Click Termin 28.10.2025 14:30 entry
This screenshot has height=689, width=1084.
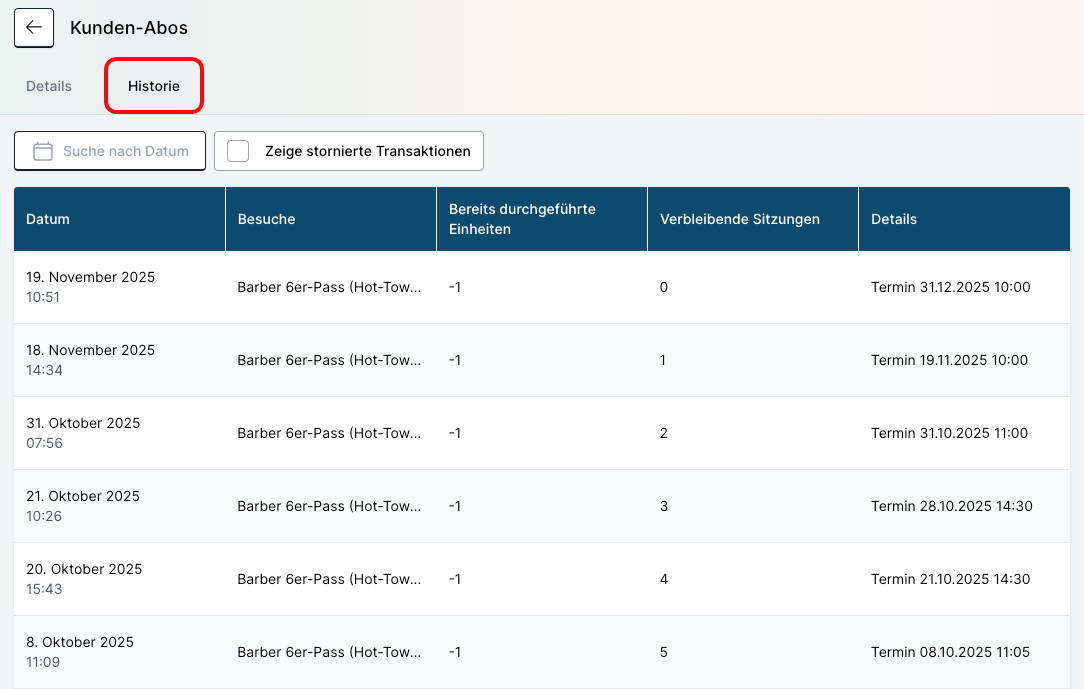pyautogui.click(x=951, y=506)
